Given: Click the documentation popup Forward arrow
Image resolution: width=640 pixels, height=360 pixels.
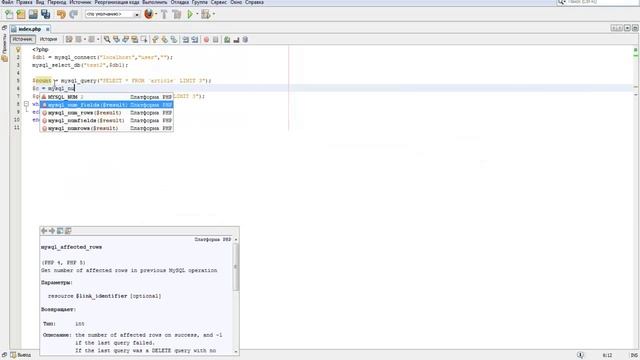Looking at the screenshot, I should pos(52,231).
